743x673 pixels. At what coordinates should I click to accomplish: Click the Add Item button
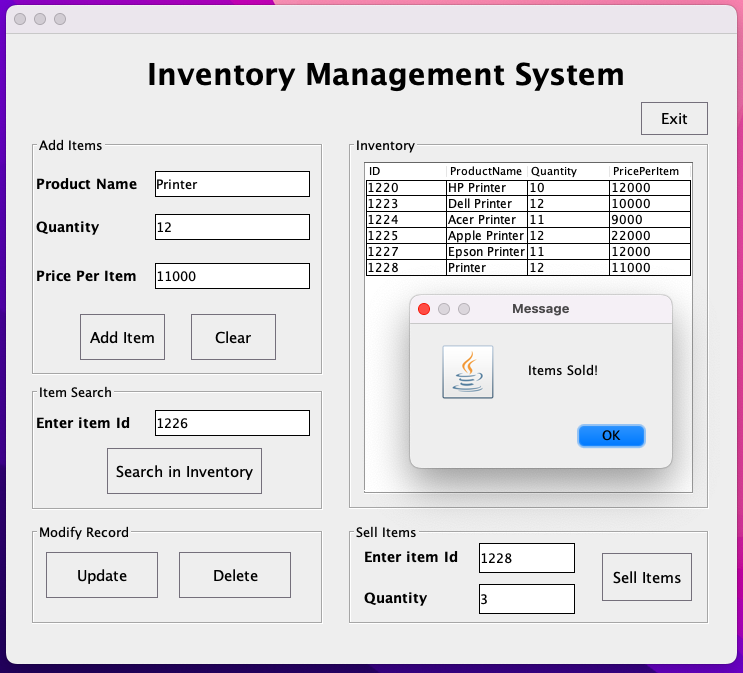pyautogui.click(x=122, y=337)
